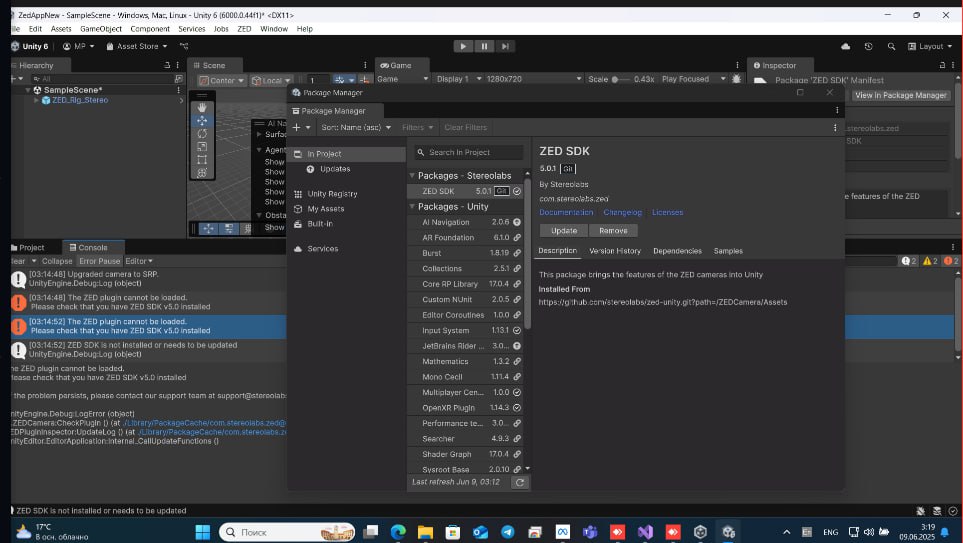Select My Assets in sidebar
The width and height of the screenshot is (963, 543).
pos(326,209)
